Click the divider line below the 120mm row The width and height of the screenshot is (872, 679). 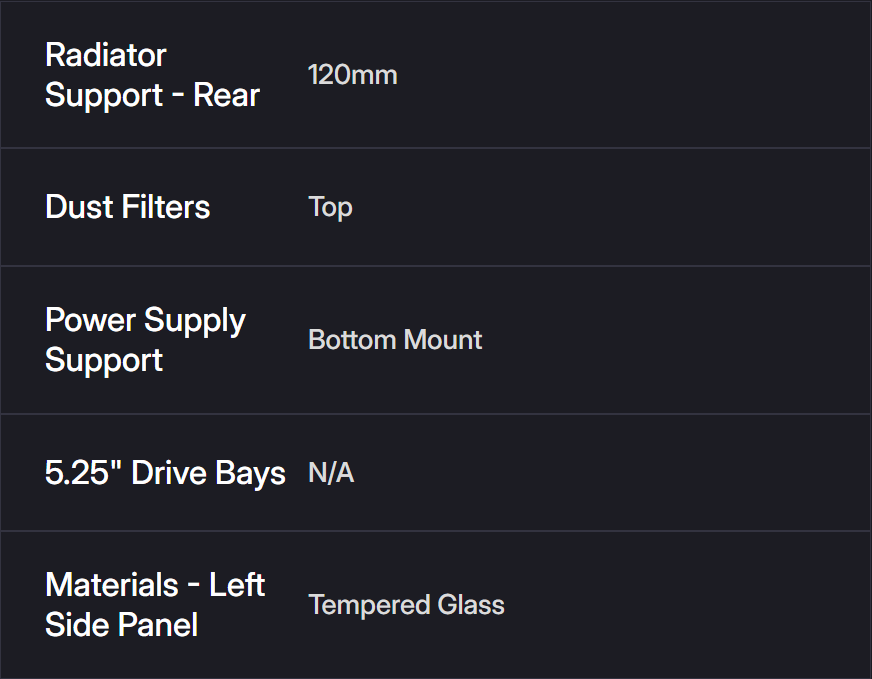(x=436, y=148)
